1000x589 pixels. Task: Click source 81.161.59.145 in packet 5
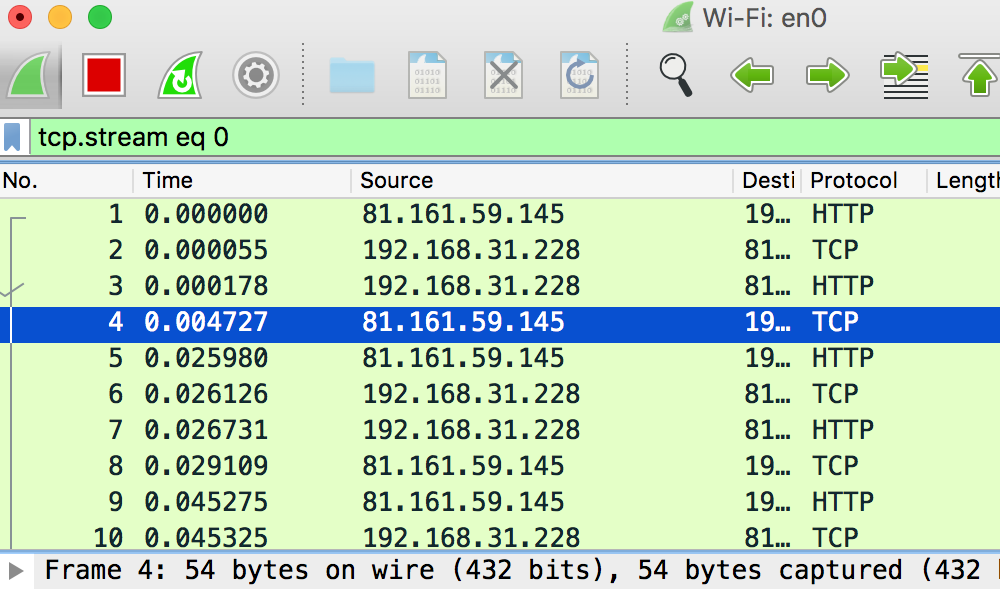point(463,358)
